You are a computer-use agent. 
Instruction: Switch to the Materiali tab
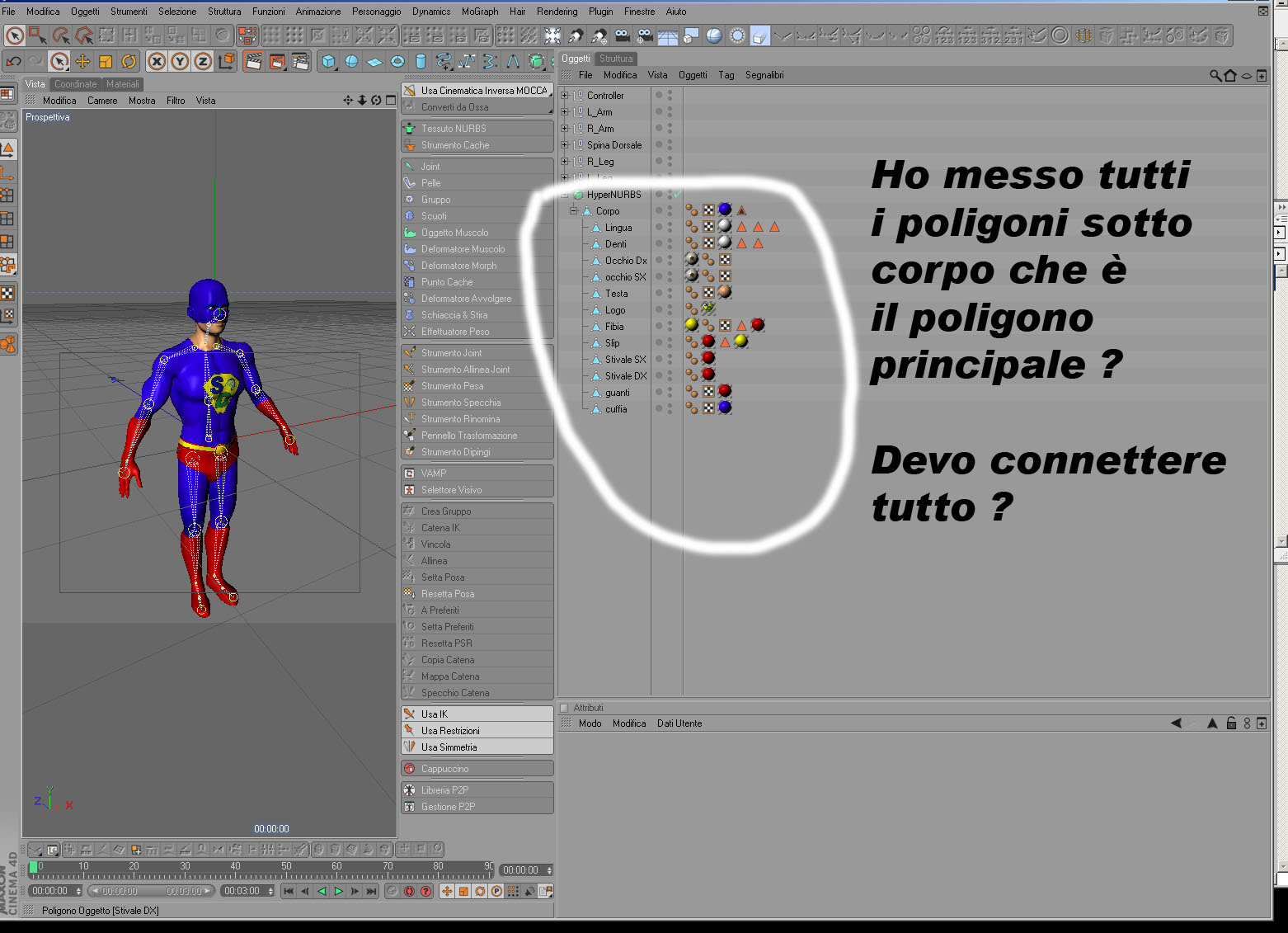pos(123,84)
